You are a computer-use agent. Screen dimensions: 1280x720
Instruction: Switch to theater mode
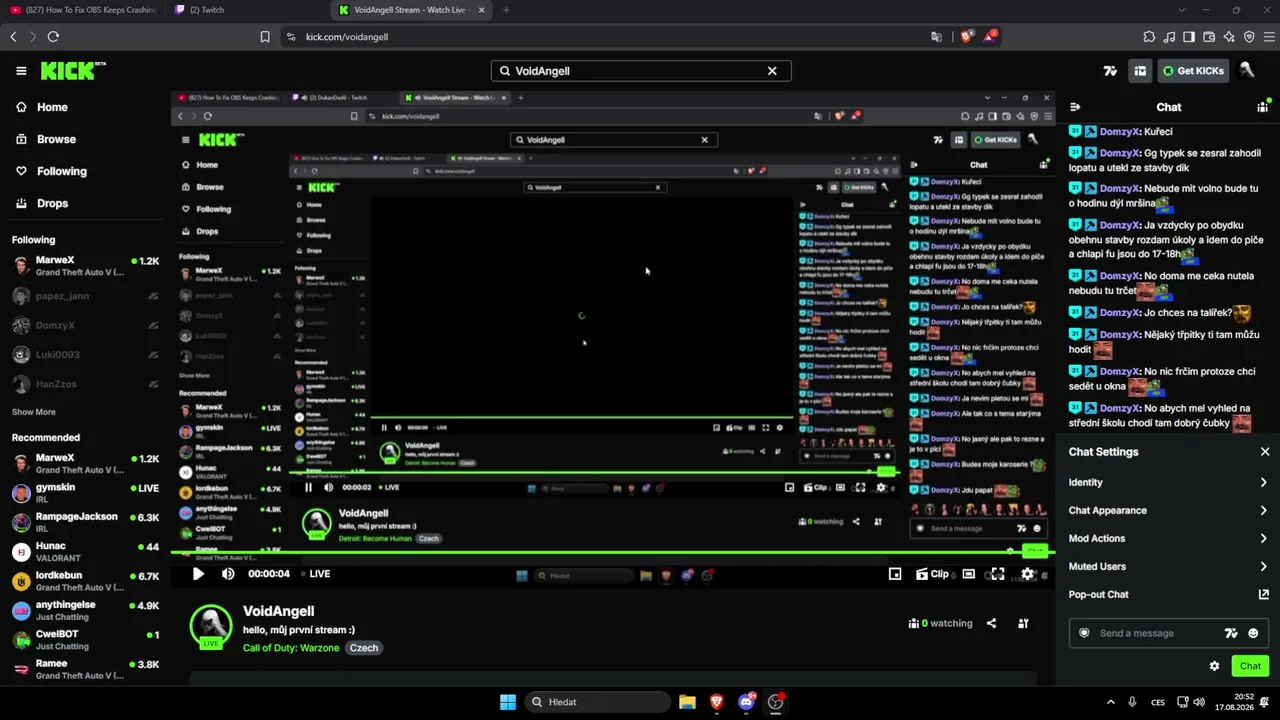point(968,574)
